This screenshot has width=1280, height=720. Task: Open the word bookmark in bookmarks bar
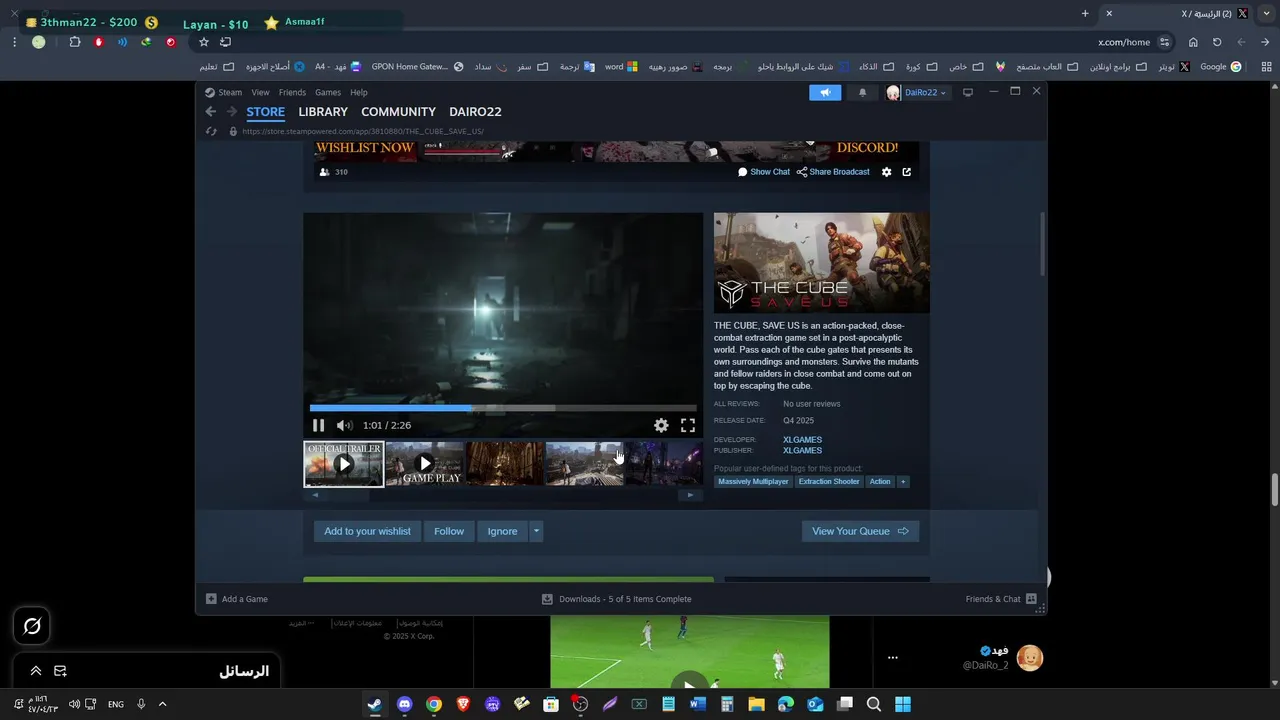click(621, 67)
